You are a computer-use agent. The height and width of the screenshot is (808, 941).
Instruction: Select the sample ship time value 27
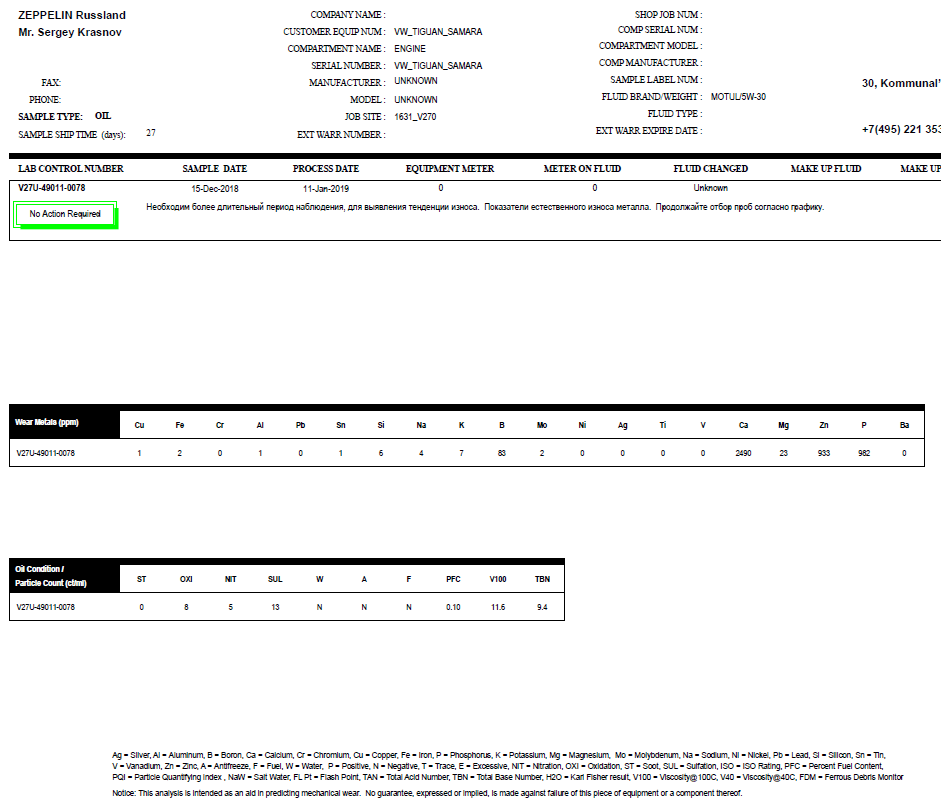pyautogui.click(x=151, y=133)
